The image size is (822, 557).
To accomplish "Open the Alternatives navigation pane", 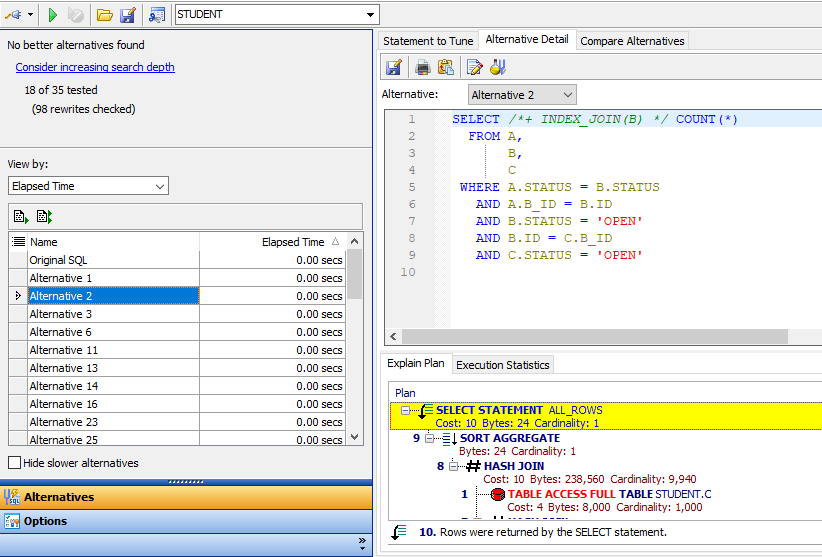I will click(186, 497).
